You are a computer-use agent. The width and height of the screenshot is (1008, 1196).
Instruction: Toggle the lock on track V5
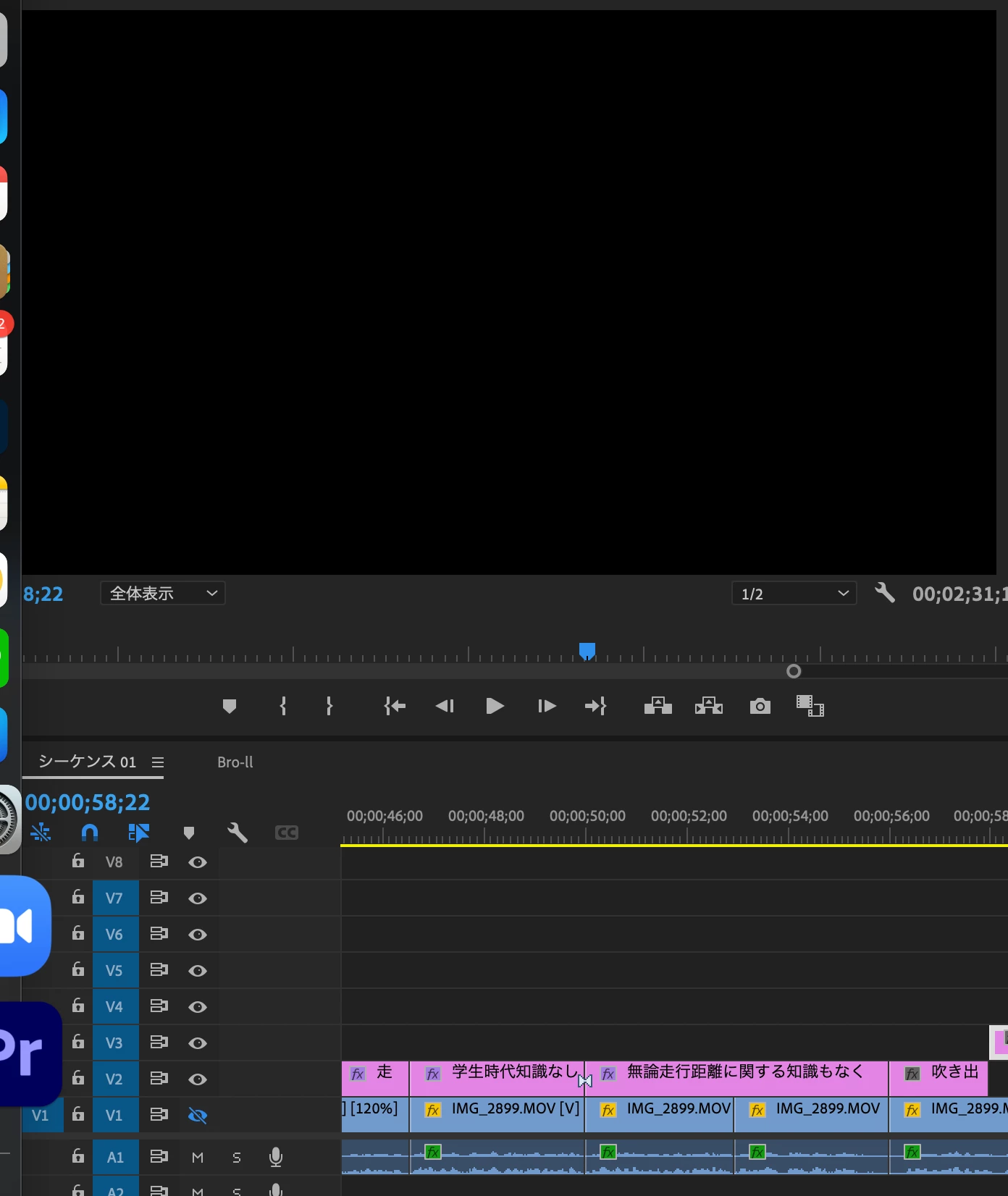(x=78, y=969)
